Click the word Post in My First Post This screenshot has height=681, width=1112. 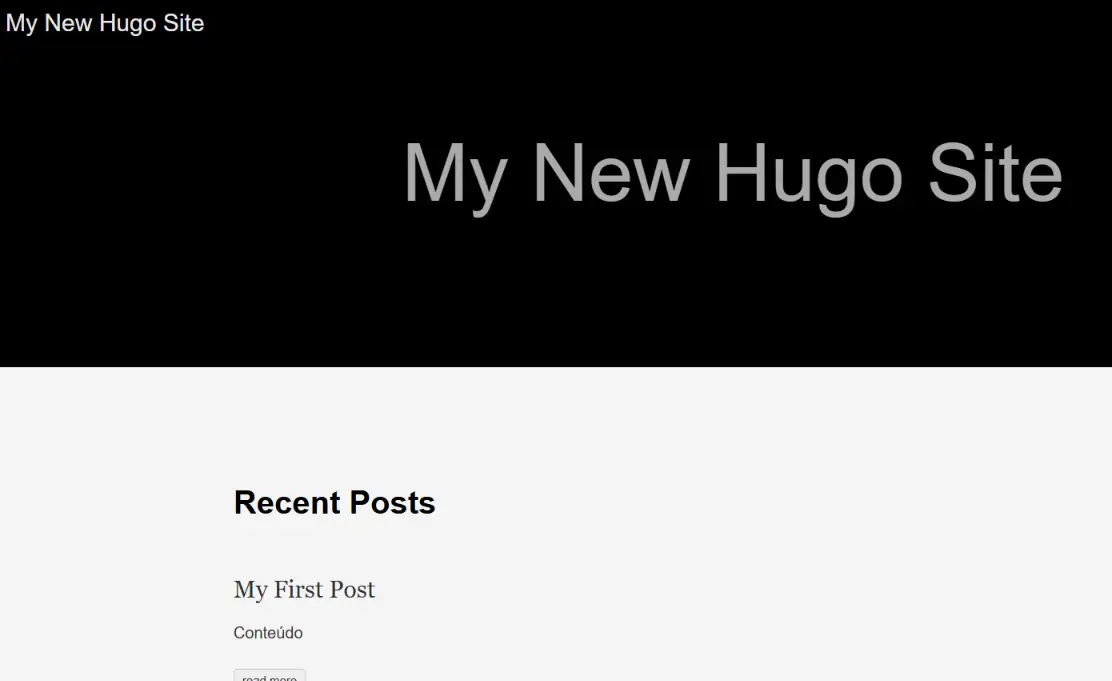(352, 589)
